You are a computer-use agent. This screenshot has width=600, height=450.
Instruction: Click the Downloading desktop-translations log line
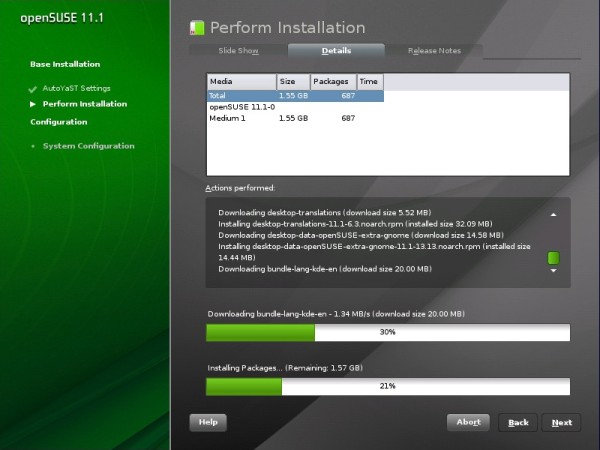click(x=324, y=213)
